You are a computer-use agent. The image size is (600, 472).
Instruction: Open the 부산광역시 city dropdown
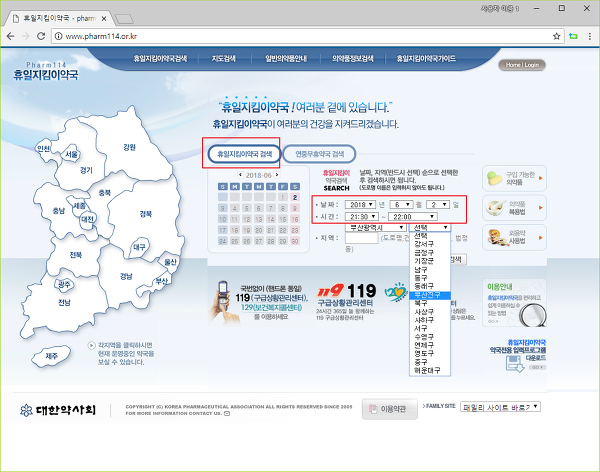(375, 227)
